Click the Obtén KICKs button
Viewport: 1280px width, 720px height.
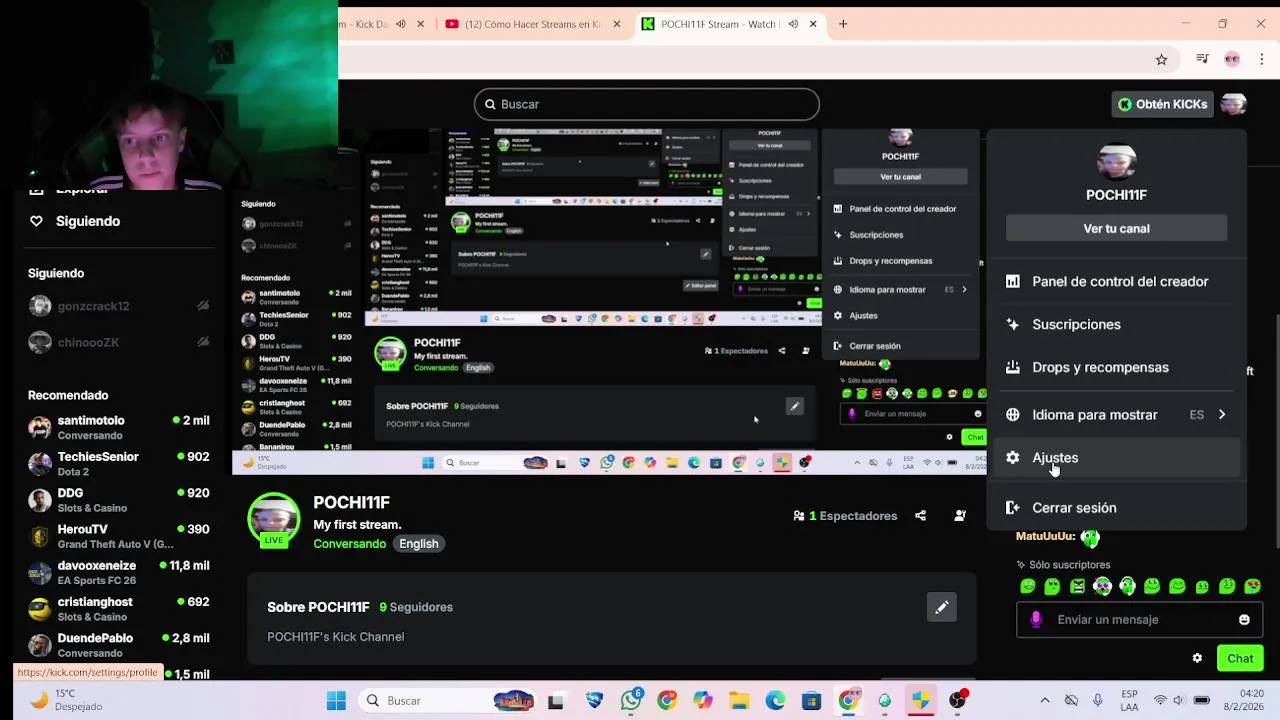pyautogui.click(x=1162, y=104)
